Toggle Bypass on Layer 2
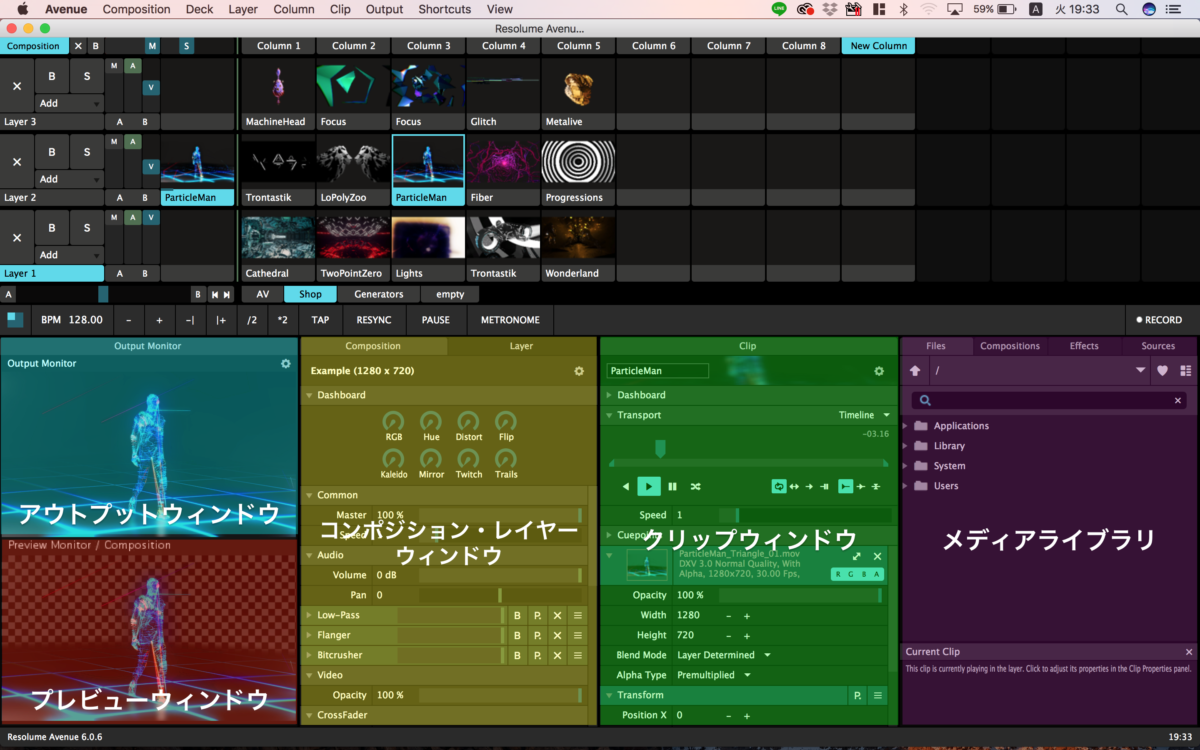Screen dimensions: 1200x750 (52, 152)
